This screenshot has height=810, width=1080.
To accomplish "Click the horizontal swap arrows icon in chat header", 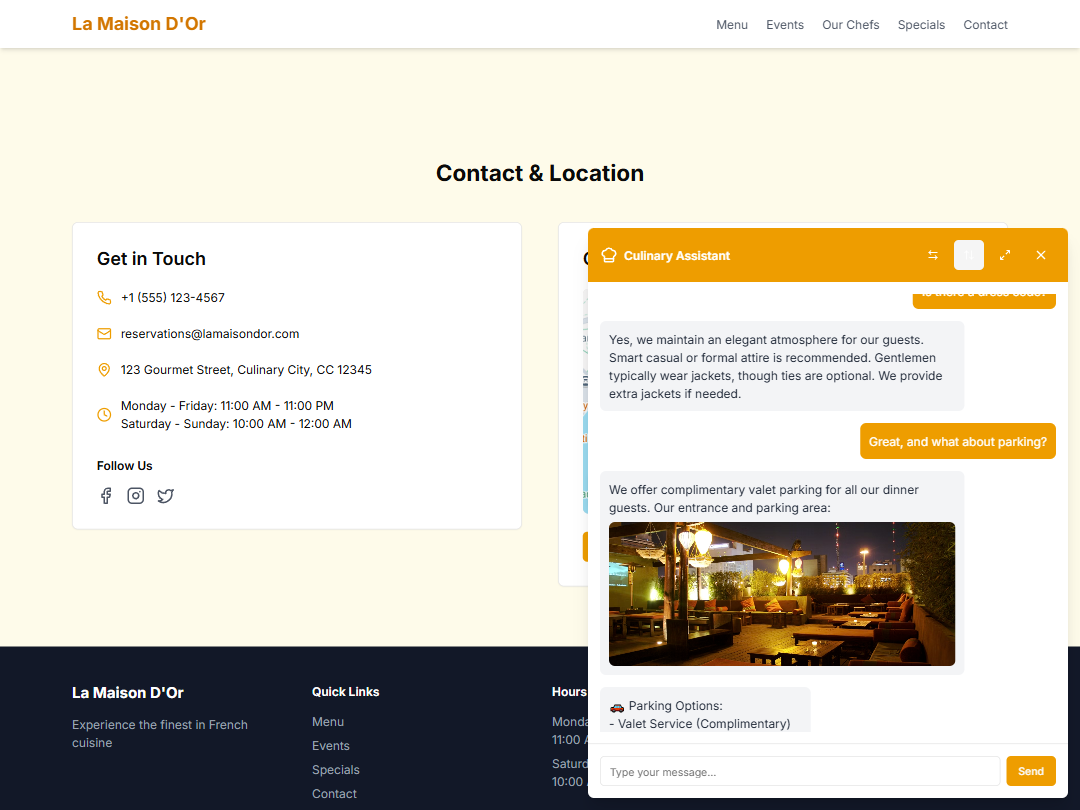I will point(933,255).
